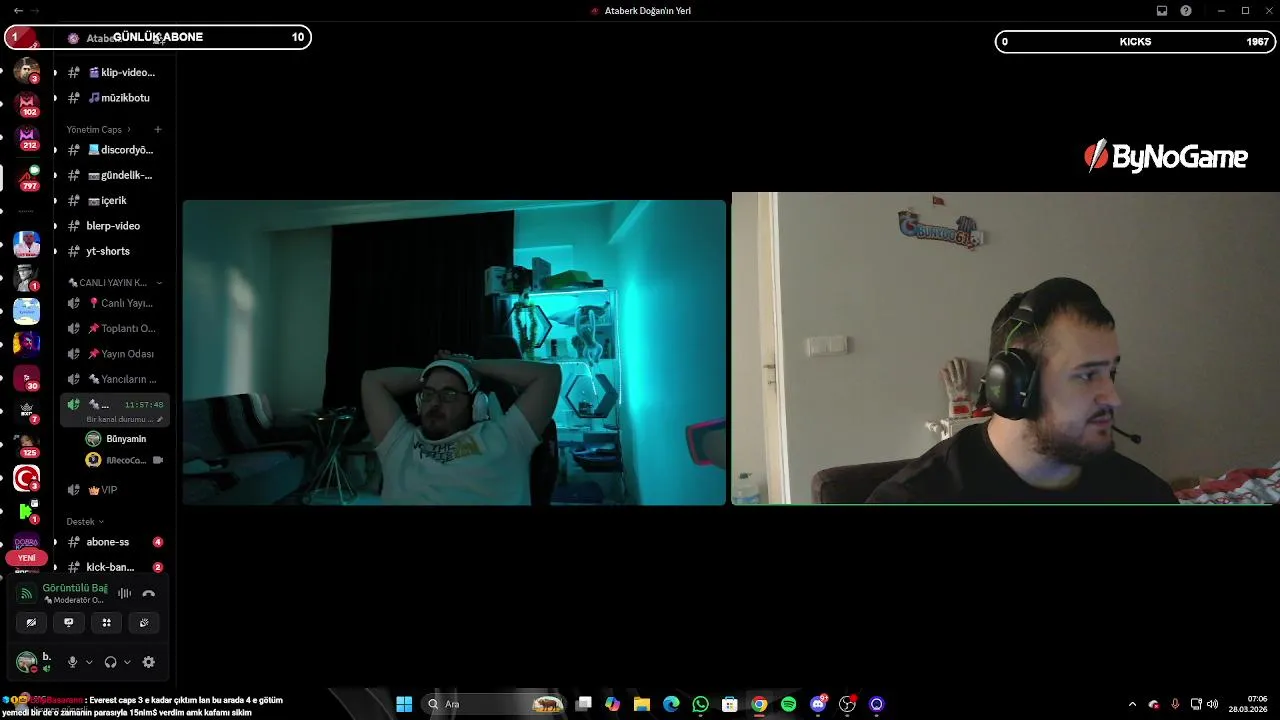
Task: Open WhatsApp from the taskbar
Action: [x=700, y=704]
